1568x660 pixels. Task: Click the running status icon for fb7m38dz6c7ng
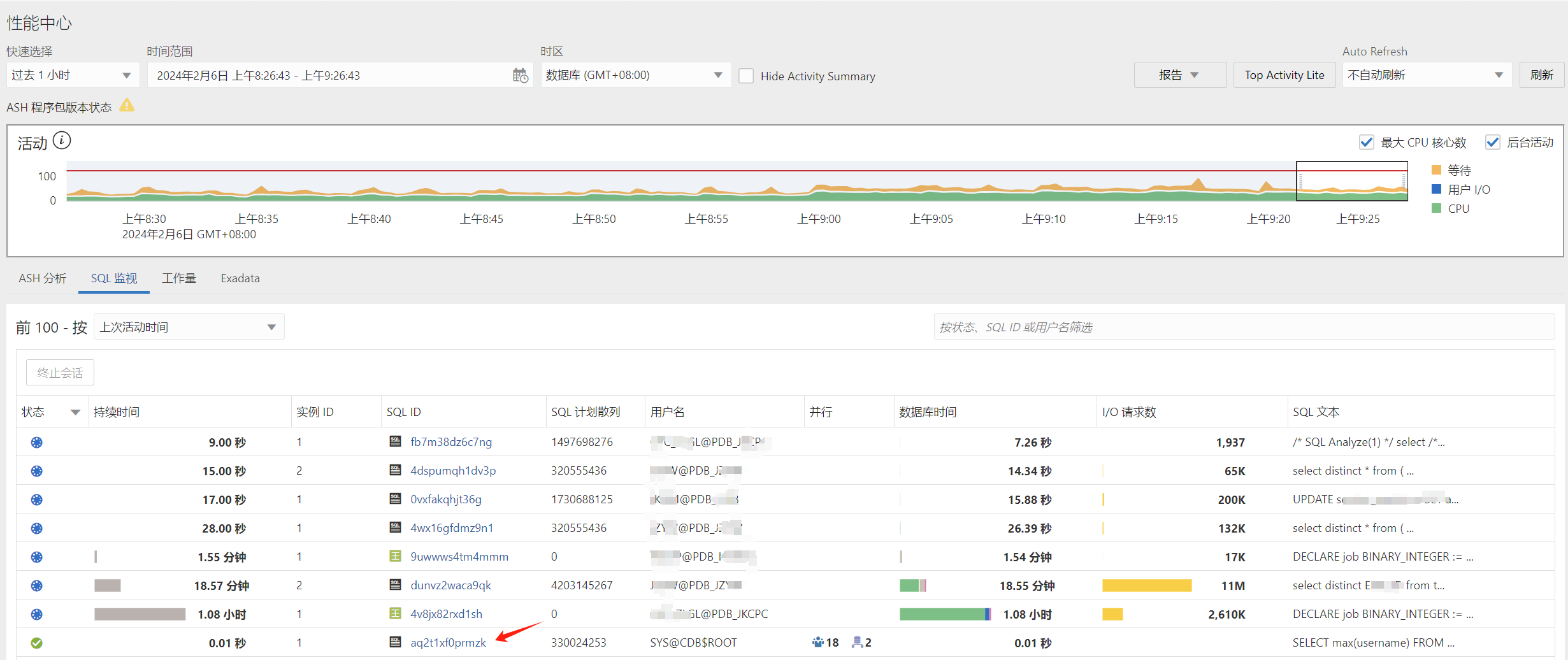[x=37, y=442]
